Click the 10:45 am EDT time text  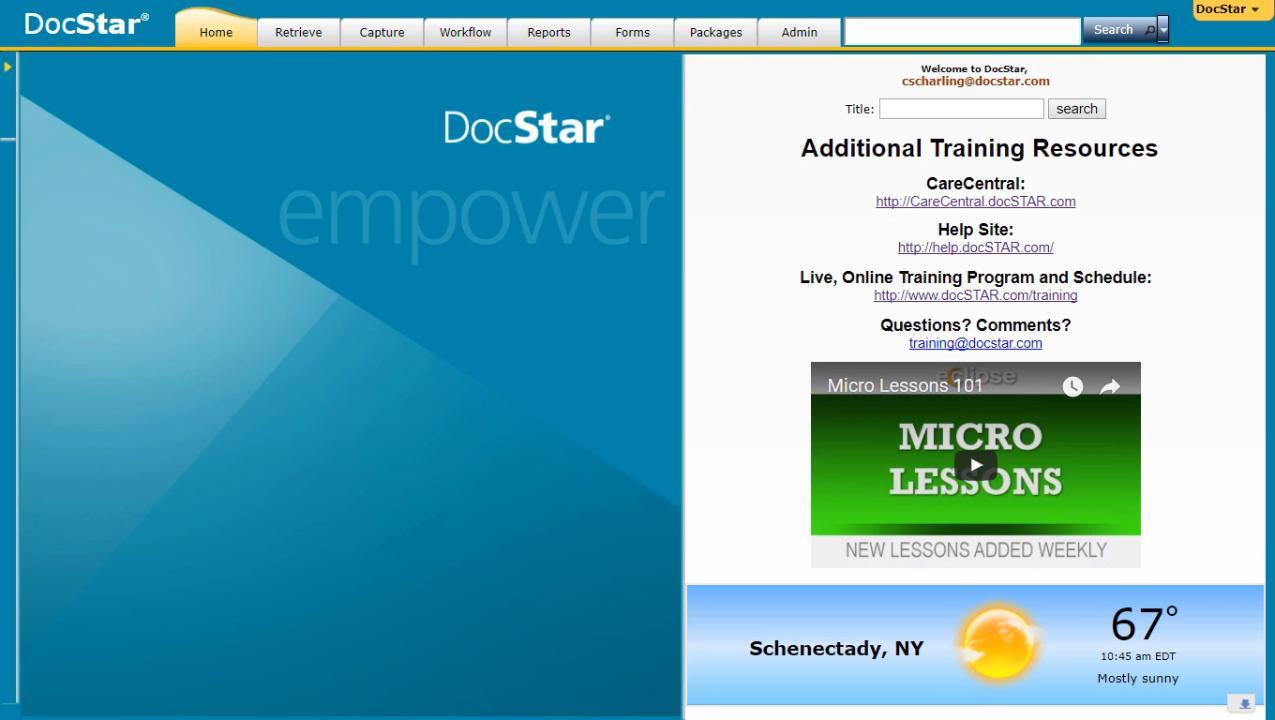(1138, 656)
